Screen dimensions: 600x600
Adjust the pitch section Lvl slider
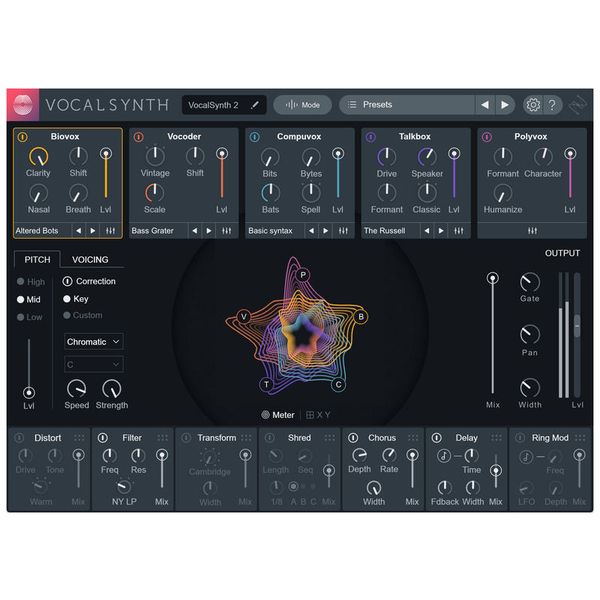(x=29, y=369)
